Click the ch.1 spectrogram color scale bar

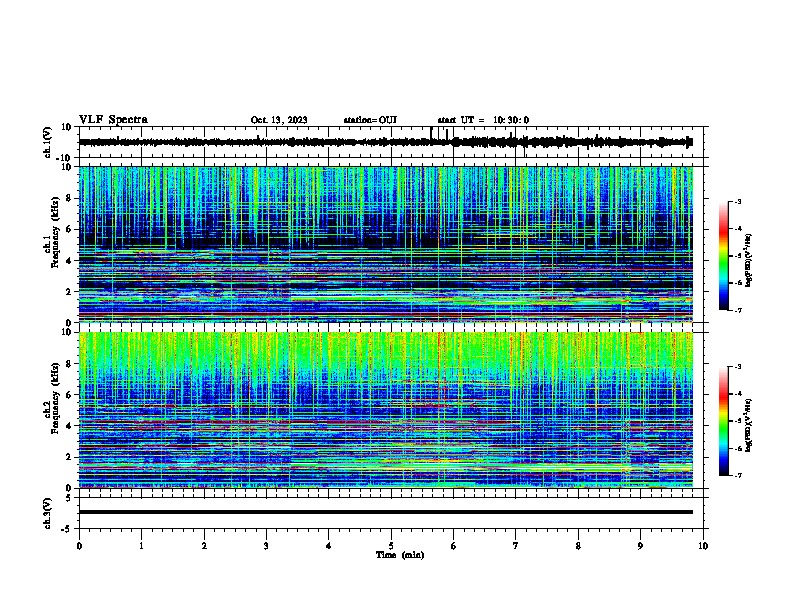tap(724, 256)
